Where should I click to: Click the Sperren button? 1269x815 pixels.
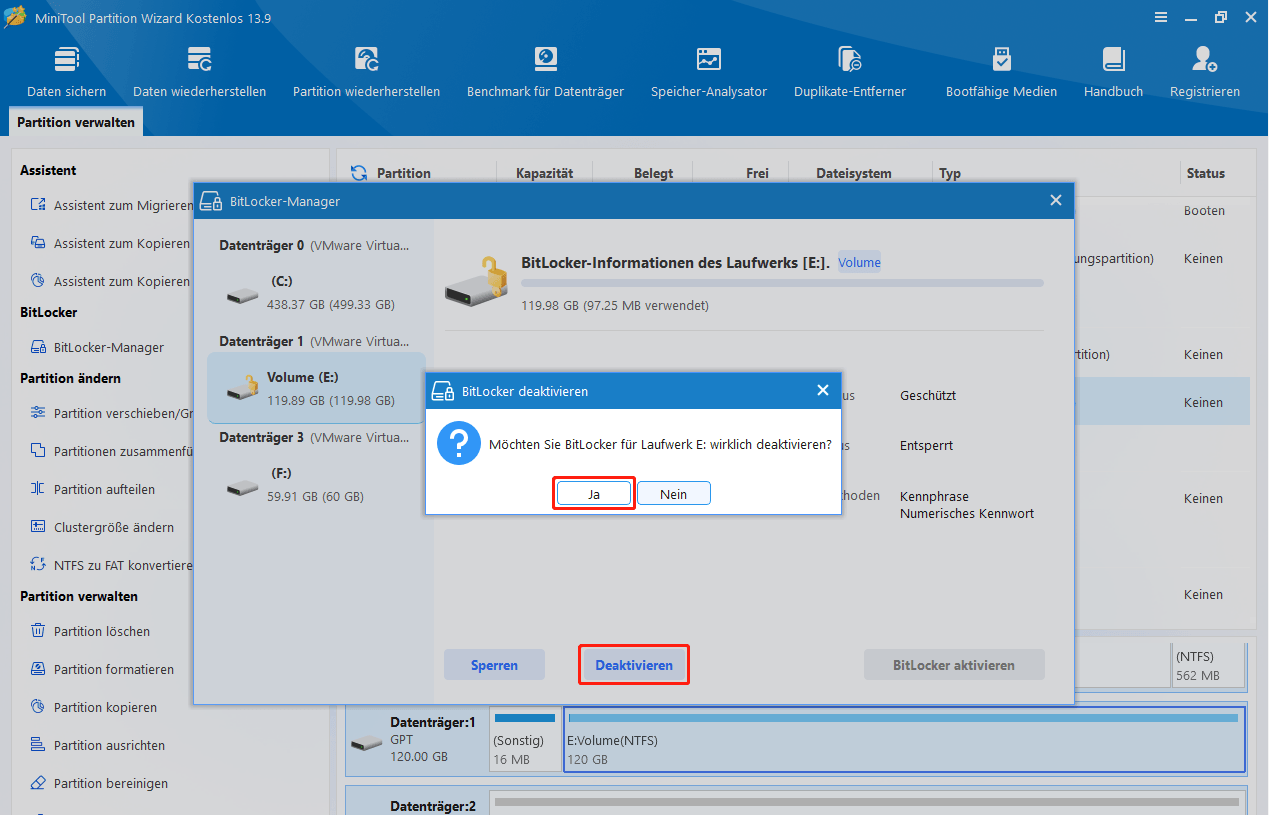click(494, 665)
